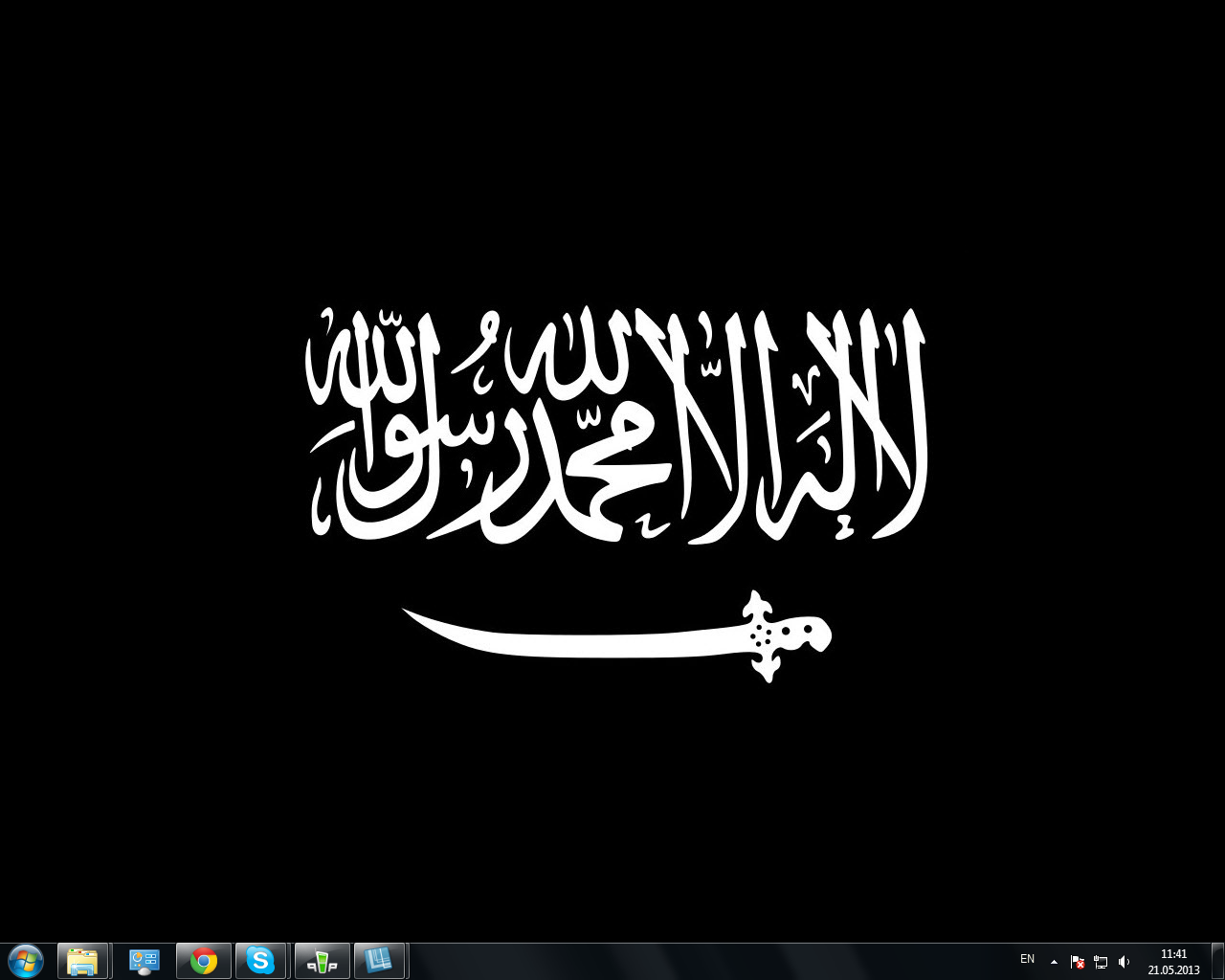Open the network connection tray icon
Image resolution: width=1225 pixels, height=980 pixels.
(1101, 962)
